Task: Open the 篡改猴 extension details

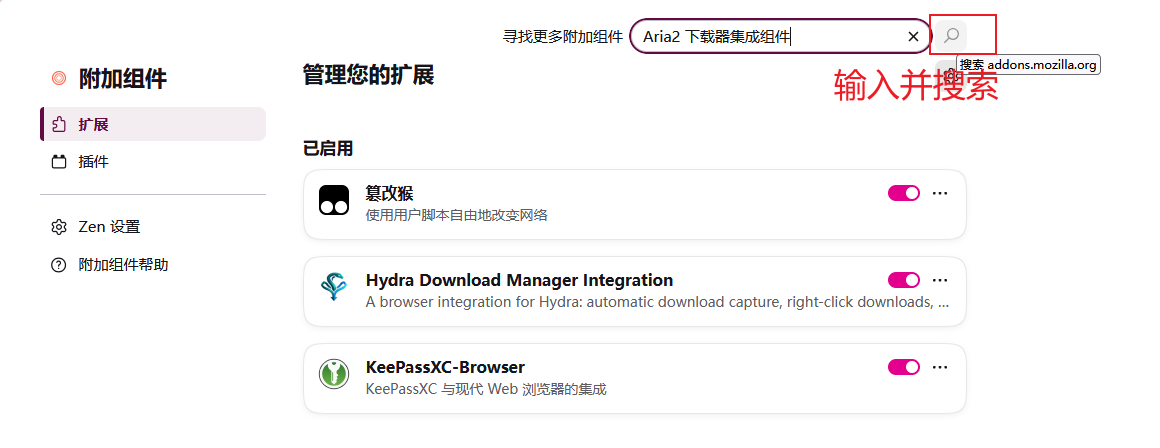Action: coord(635,205)
